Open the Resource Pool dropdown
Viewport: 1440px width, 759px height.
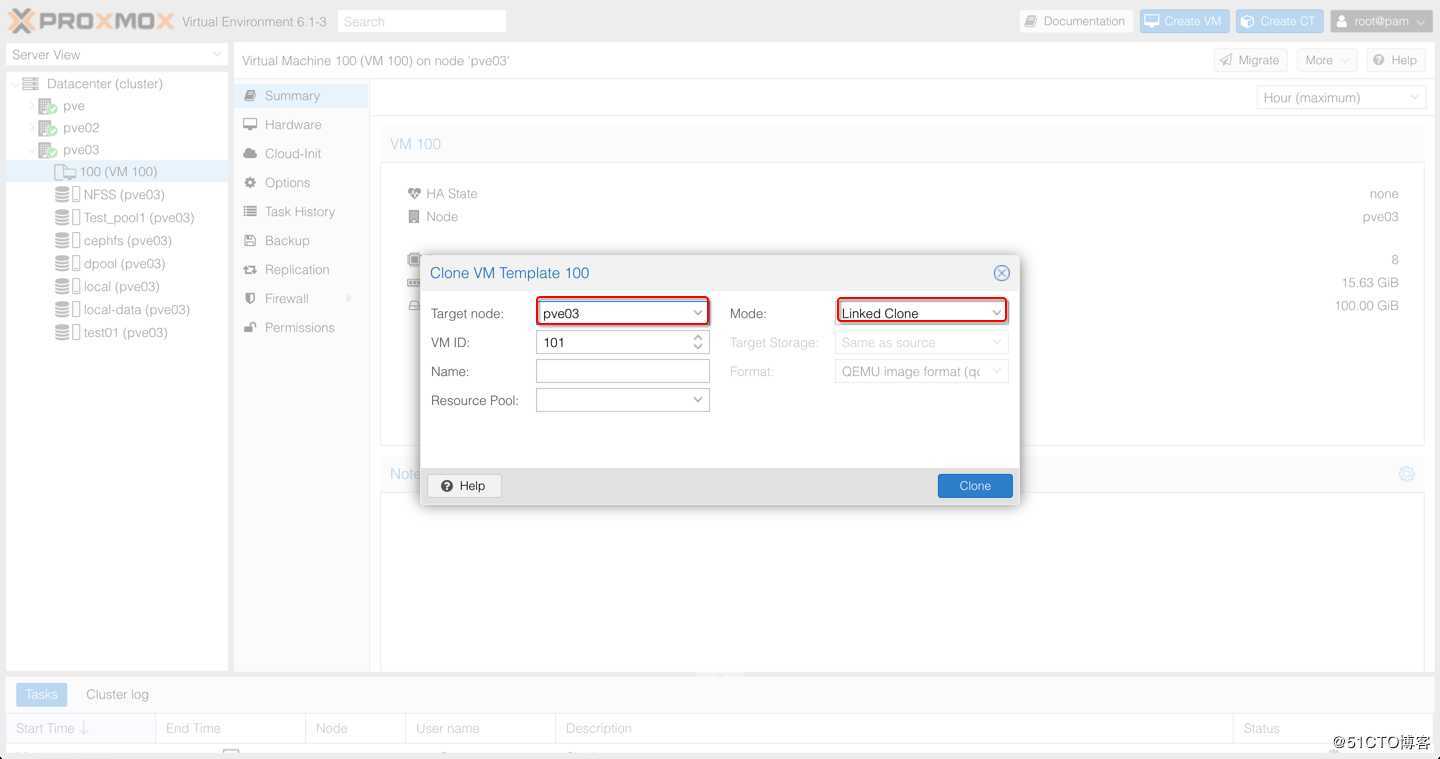(698, 400)
